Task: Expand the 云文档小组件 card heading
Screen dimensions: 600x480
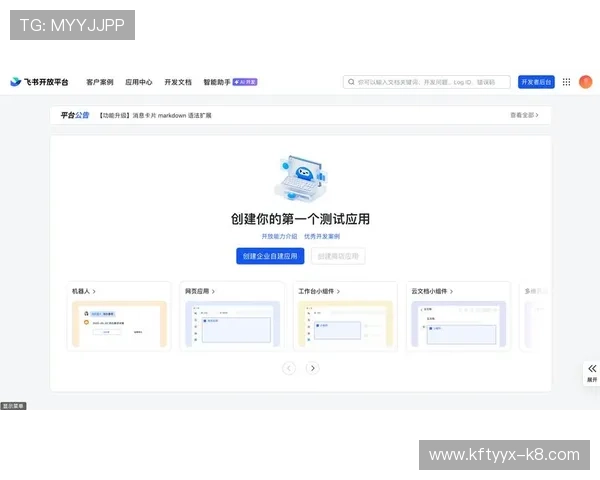Action: point(432,291)
